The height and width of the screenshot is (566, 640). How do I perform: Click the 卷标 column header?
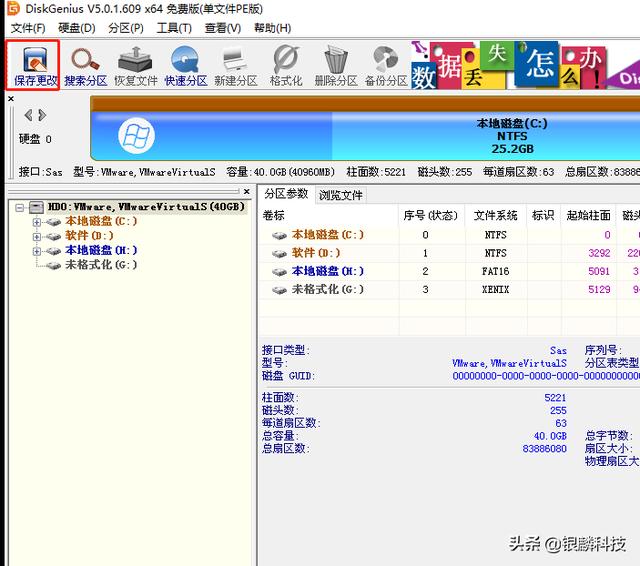(329, 215)
